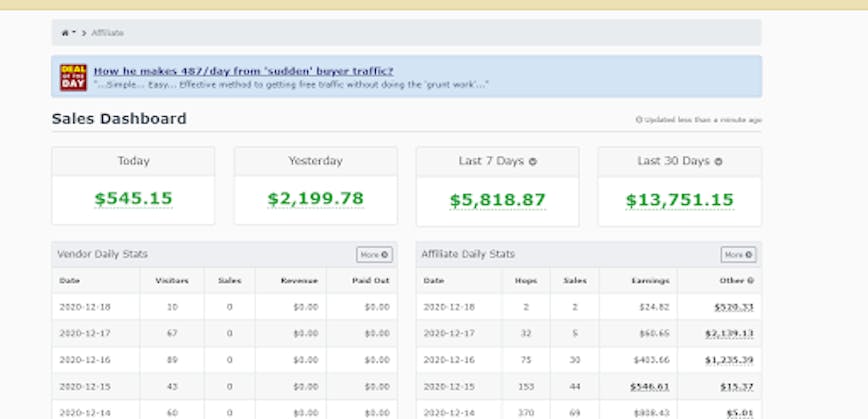Viewport: 868px width, 419px height.
Task: Click the Sales Dashboard heading
Action: coord(119,119)
